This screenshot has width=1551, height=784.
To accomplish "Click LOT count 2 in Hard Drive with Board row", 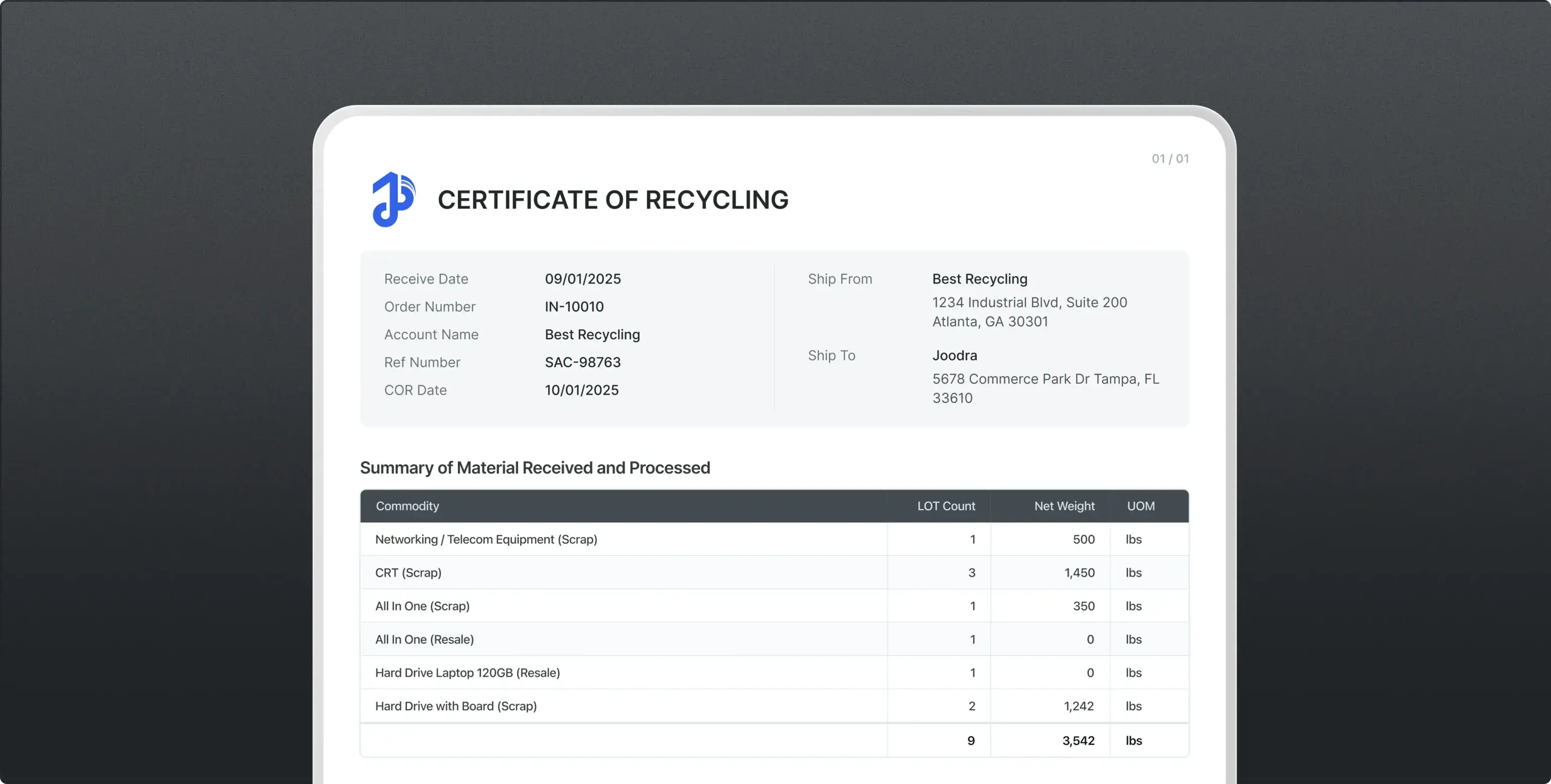I will pyautogui.click(x=971, y=706).
